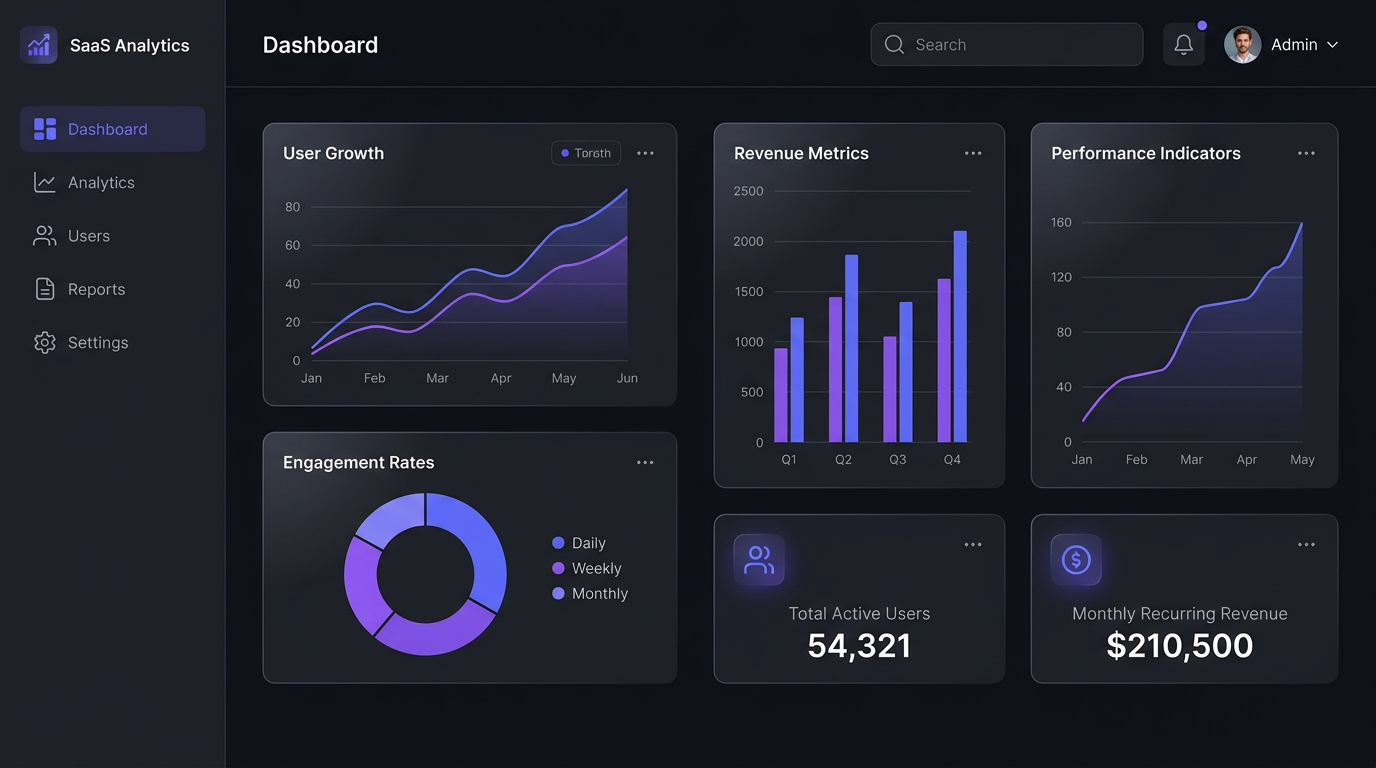
Task: Expand the Admin account dropdown chevron
Action: (1332, 45)
